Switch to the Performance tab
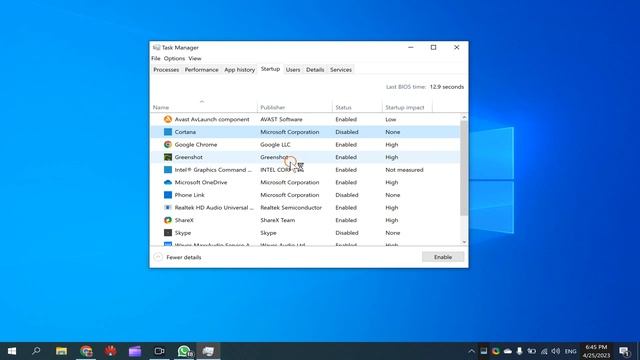The height and width of the screenshot is (360, 640). tap(202, 70)
